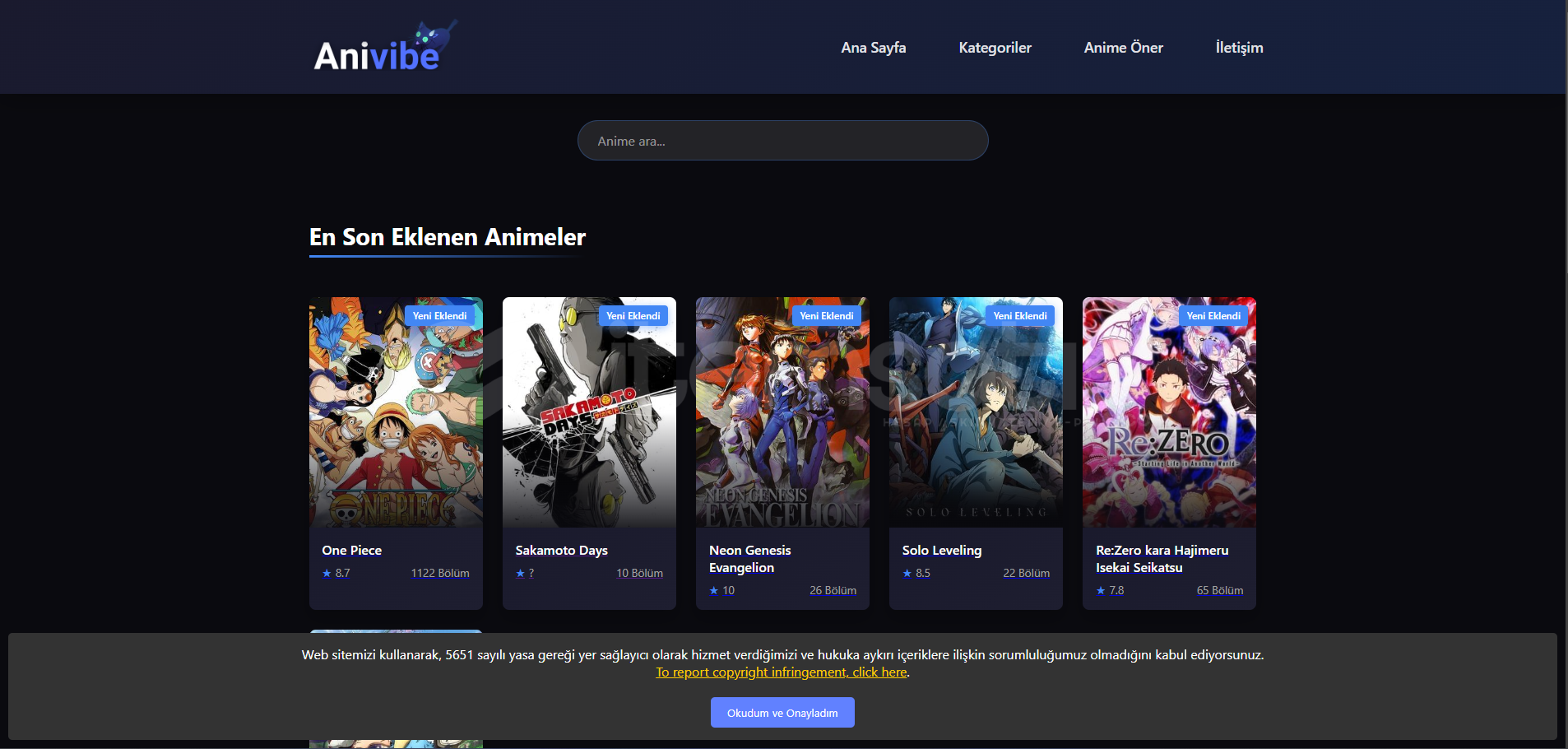Click the Sakamoto Days title link
The height and width of the screenshot is (749, 1568).
coord(561,551)
